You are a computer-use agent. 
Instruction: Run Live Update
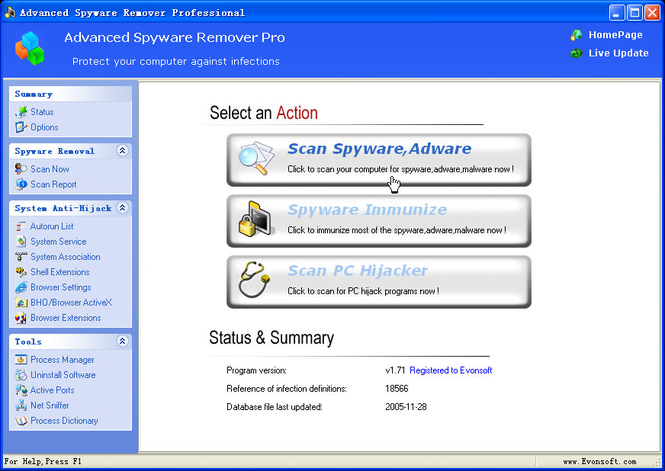[x=618, y=53]
